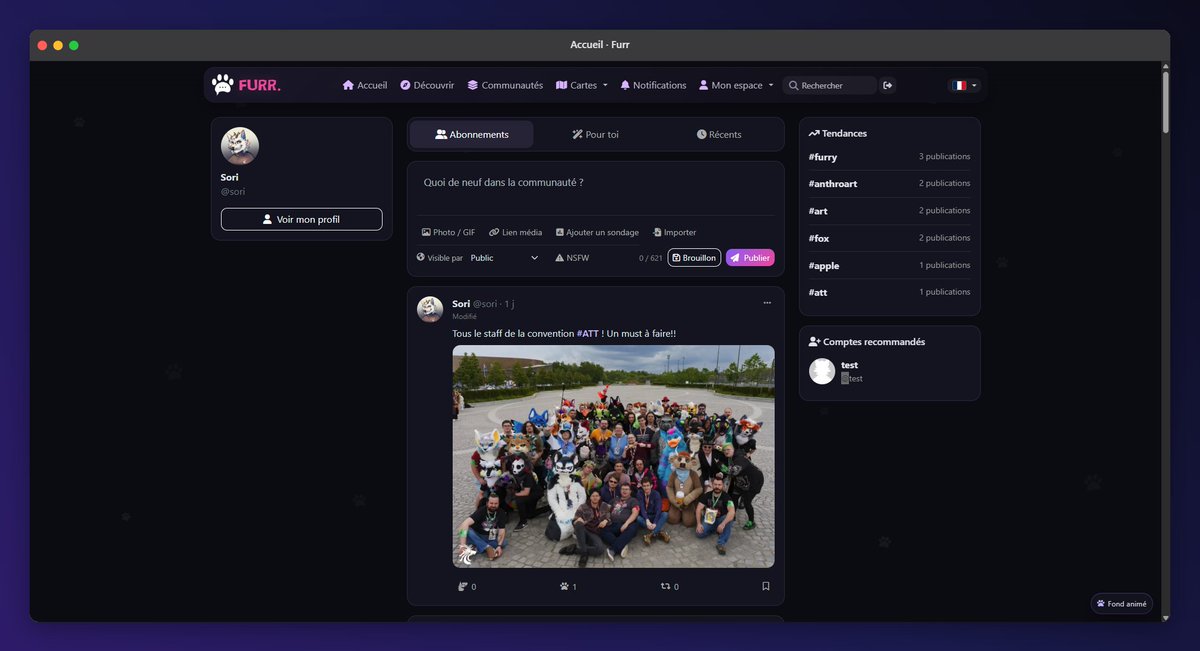Open the convention group photo
The image size is (1200, 651).
pos(613,456)
